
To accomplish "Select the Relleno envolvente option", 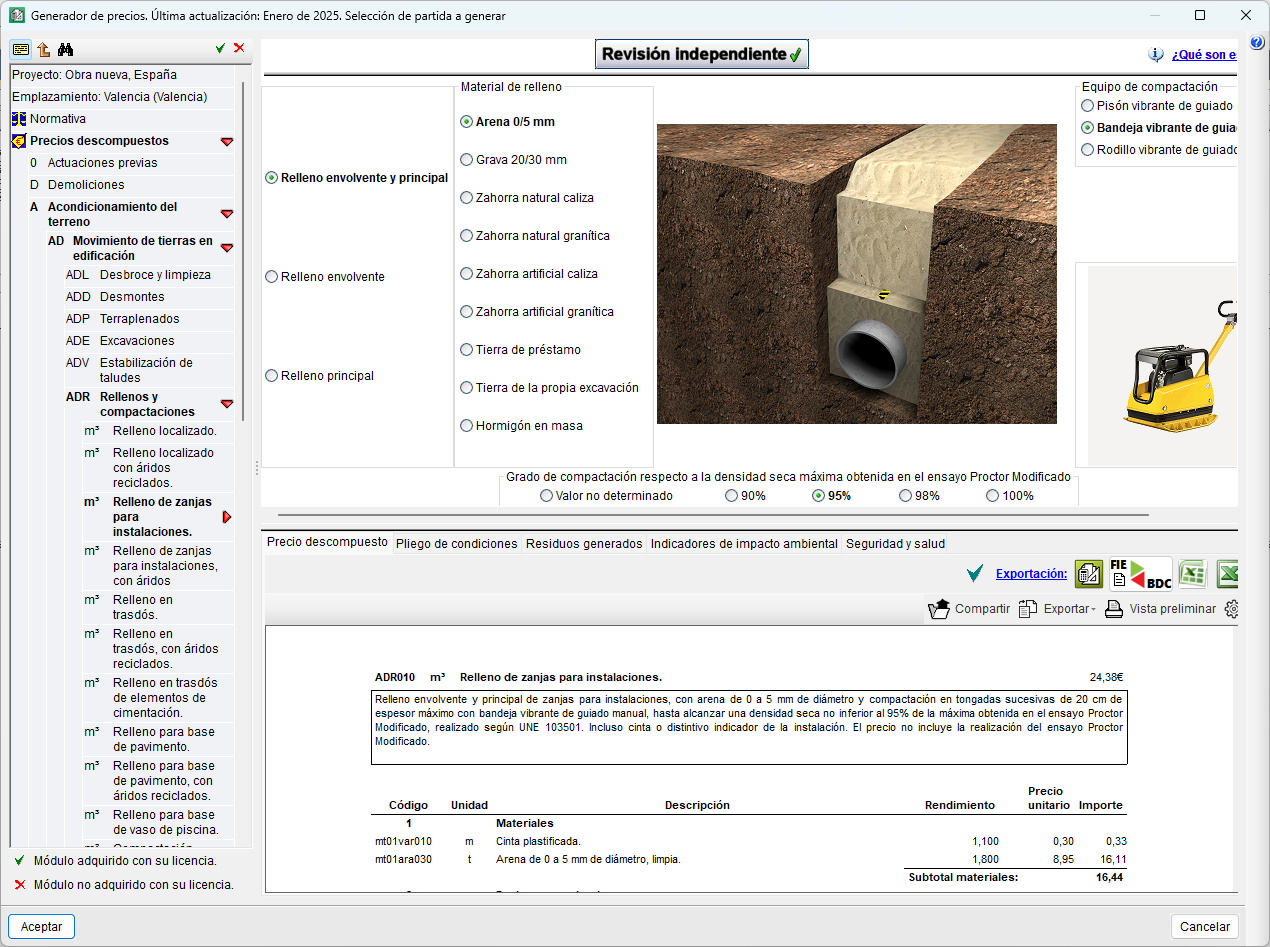I will click(271, 277).
